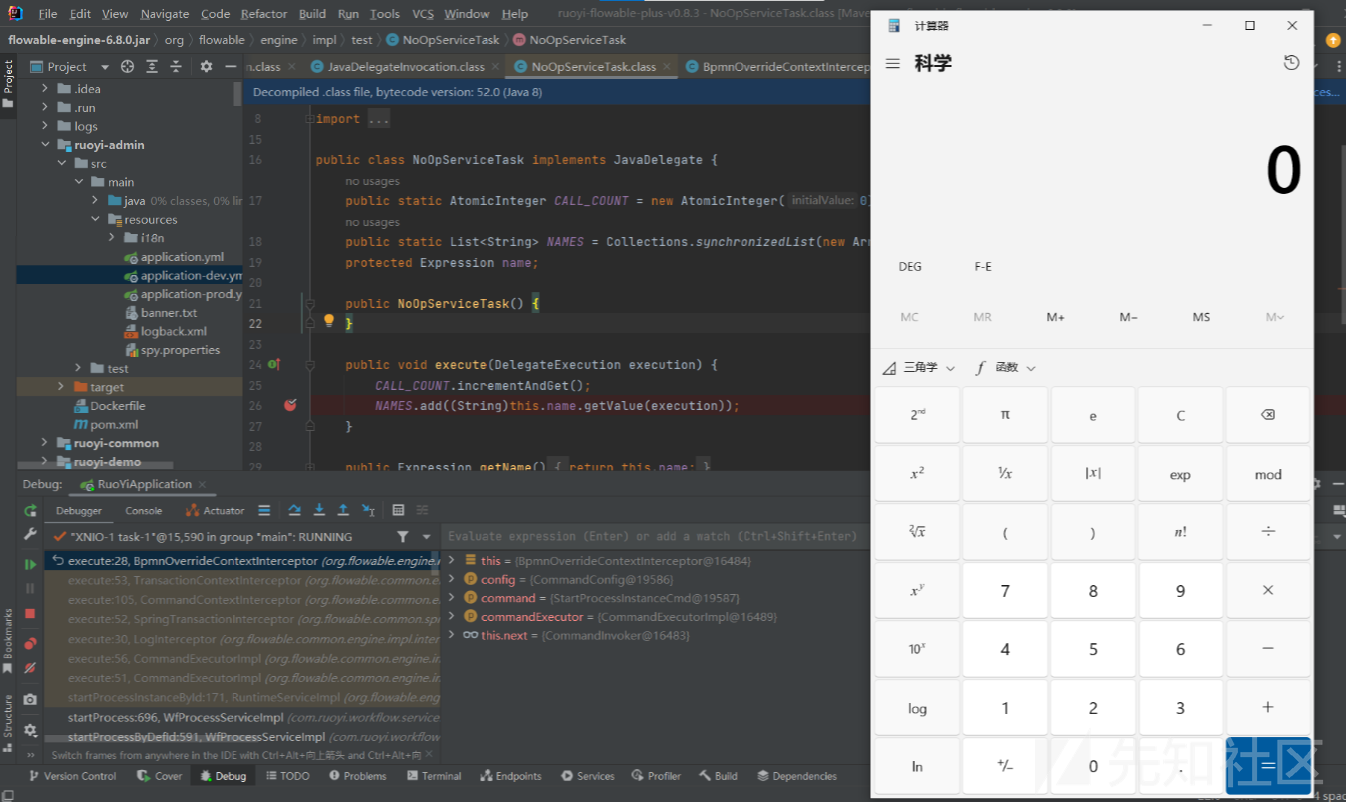Show execution point icon
Viewport: 1346px width, 802px height.
point(264,510)
